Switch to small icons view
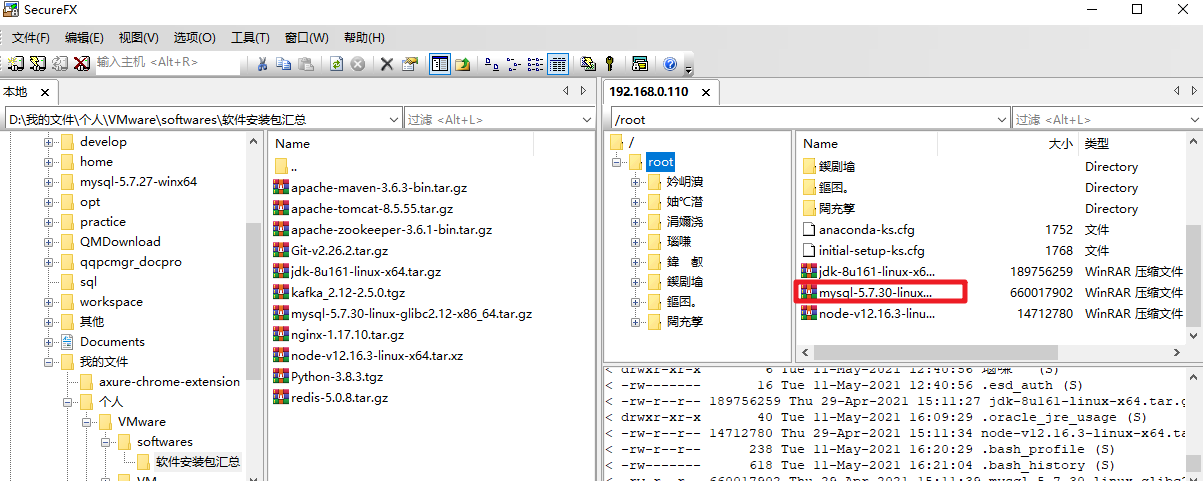 click(x=514, y=64)
